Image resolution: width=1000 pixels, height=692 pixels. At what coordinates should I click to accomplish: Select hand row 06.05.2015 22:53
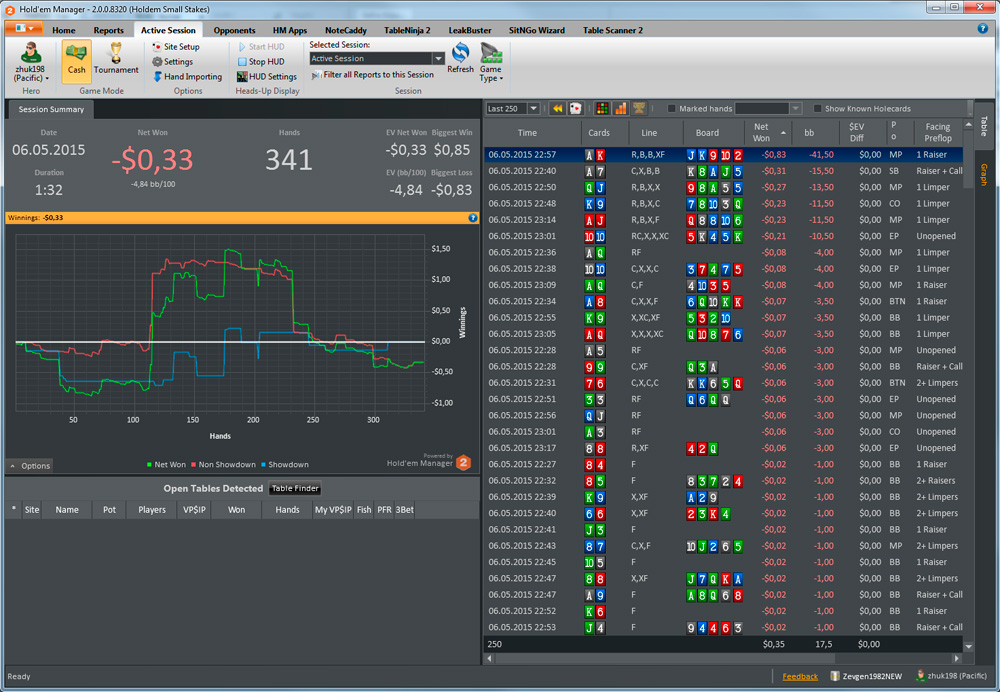(725, 628)
